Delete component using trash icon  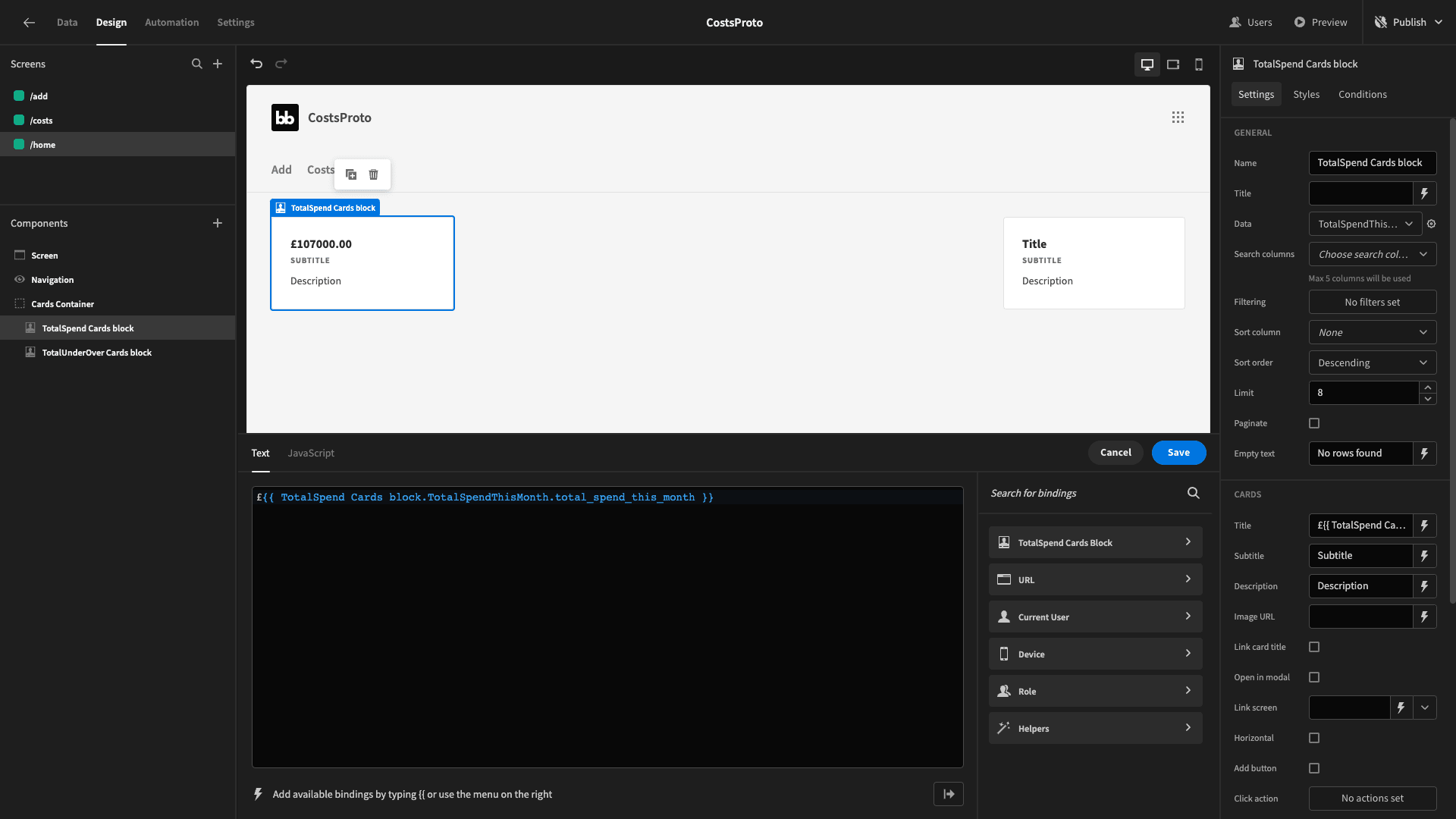click(373, 174)
